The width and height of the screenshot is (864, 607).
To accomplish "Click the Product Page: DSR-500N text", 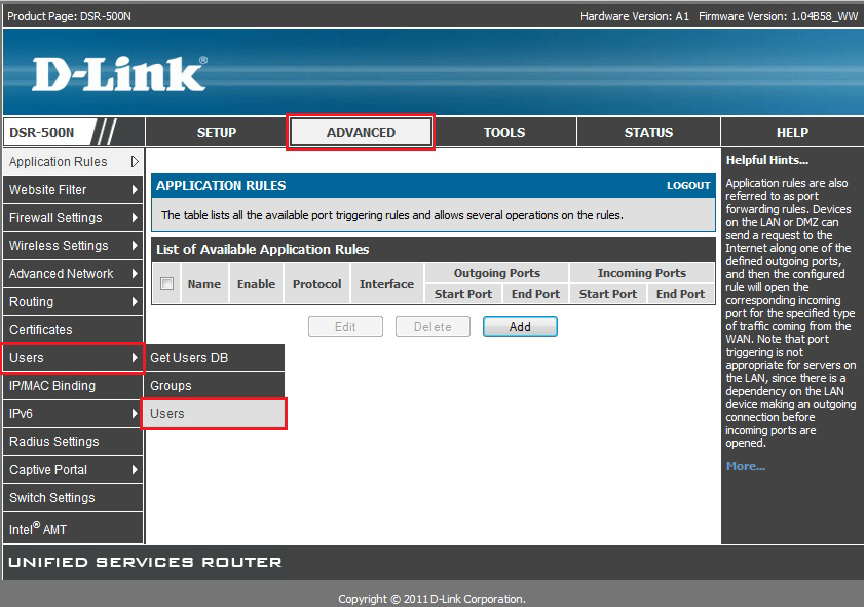I will click(69, 16).
